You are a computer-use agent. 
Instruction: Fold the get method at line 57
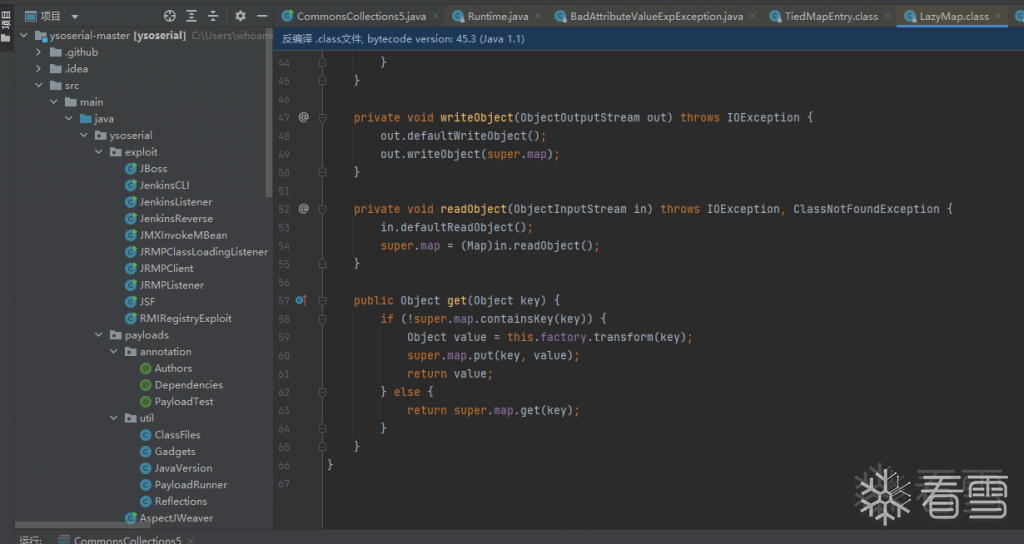click(x=323, y=300)
